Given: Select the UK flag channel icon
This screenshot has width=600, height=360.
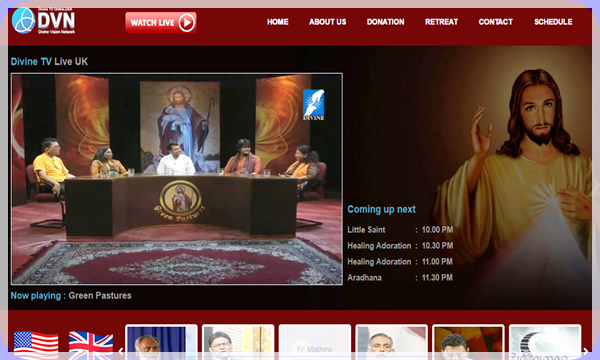Looking at the screenshot, I should point(91,345).
